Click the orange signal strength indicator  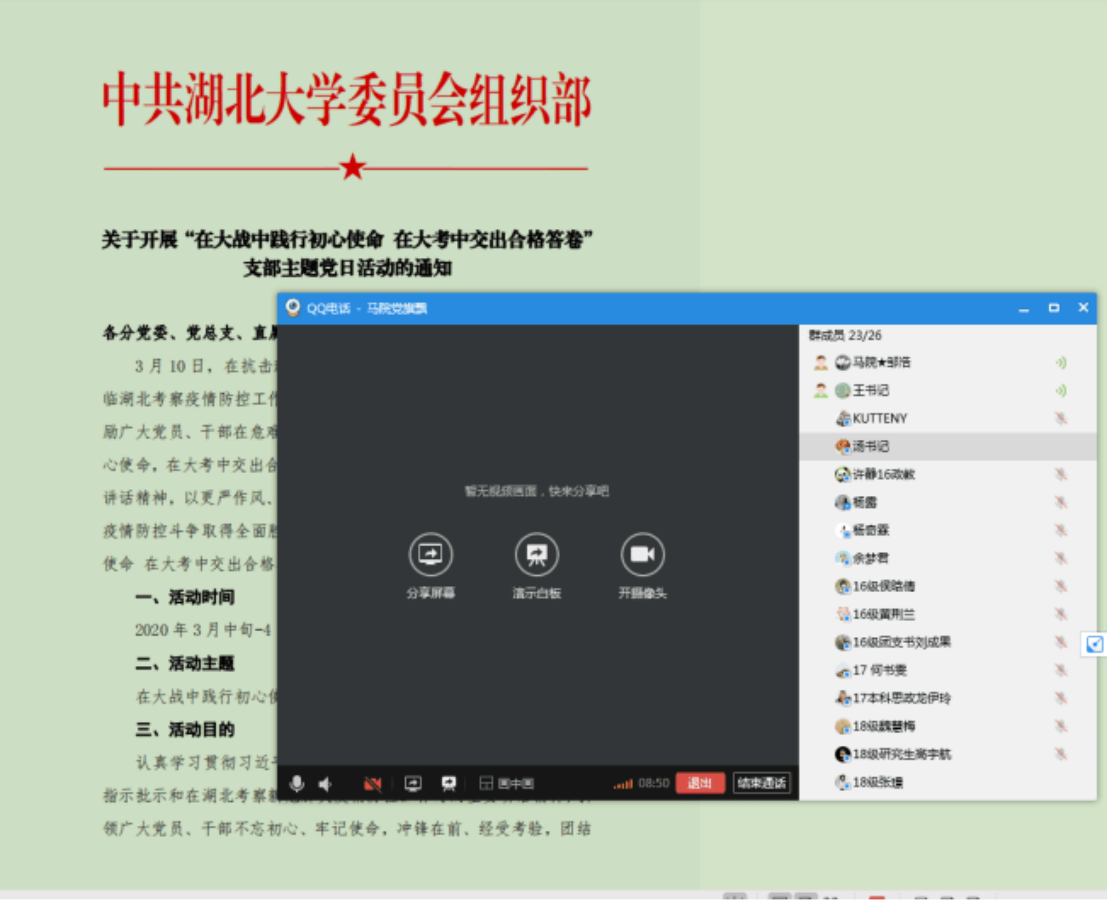[622, 784]
